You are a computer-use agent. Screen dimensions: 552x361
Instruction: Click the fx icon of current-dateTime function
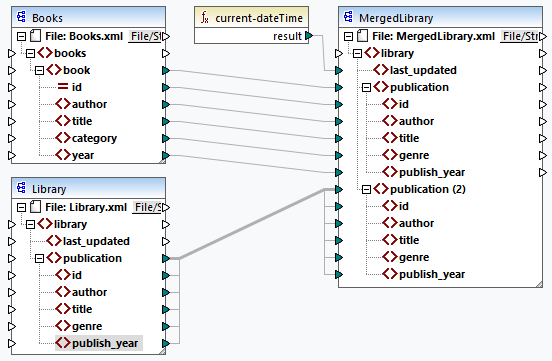click(x=205, y=17)
